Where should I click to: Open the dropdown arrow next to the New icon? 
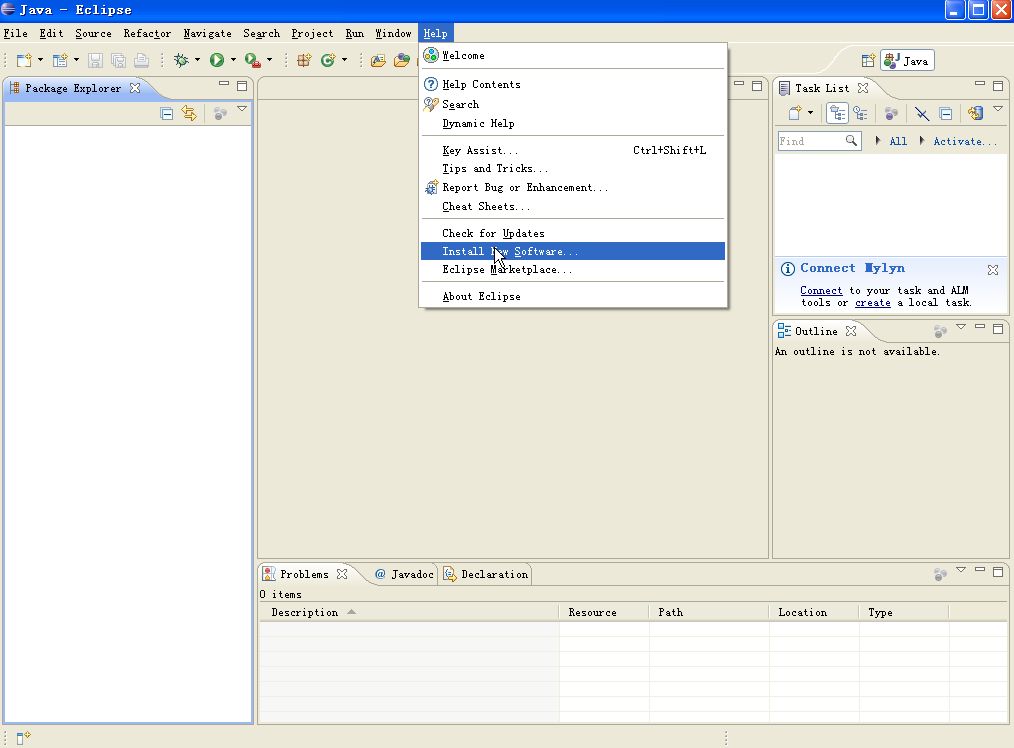(40, 60)
